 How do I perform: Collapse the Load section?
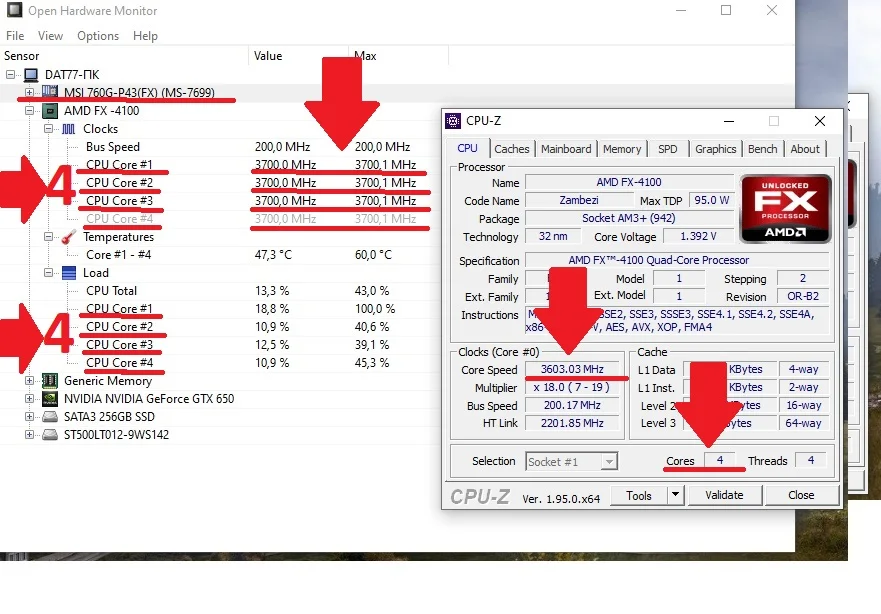click(x=49, y=272)
